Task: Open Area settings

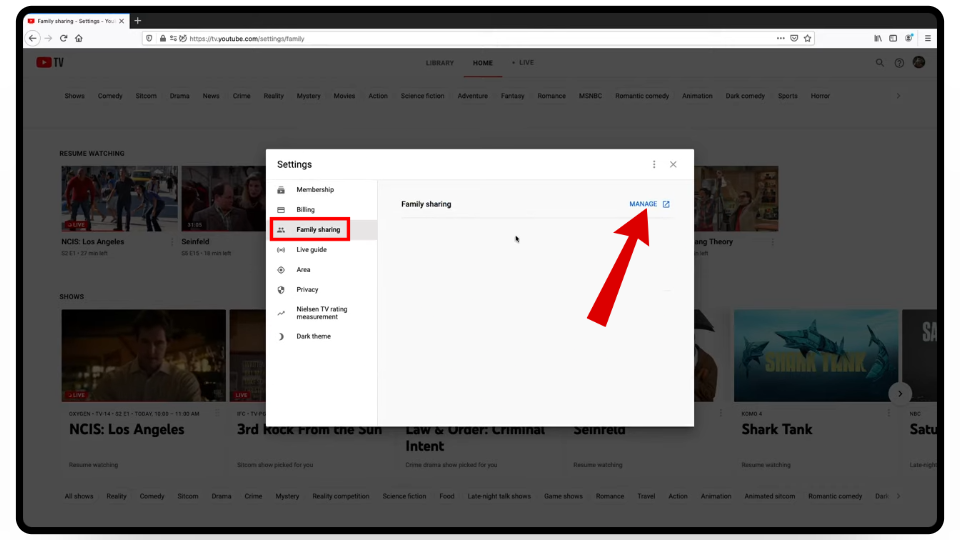Action: [321, 269]
